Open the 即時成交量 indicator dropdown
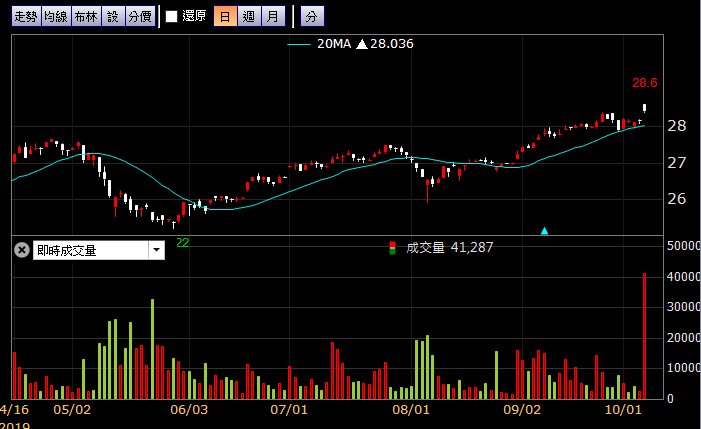701x429 pixels. (99, 250)
